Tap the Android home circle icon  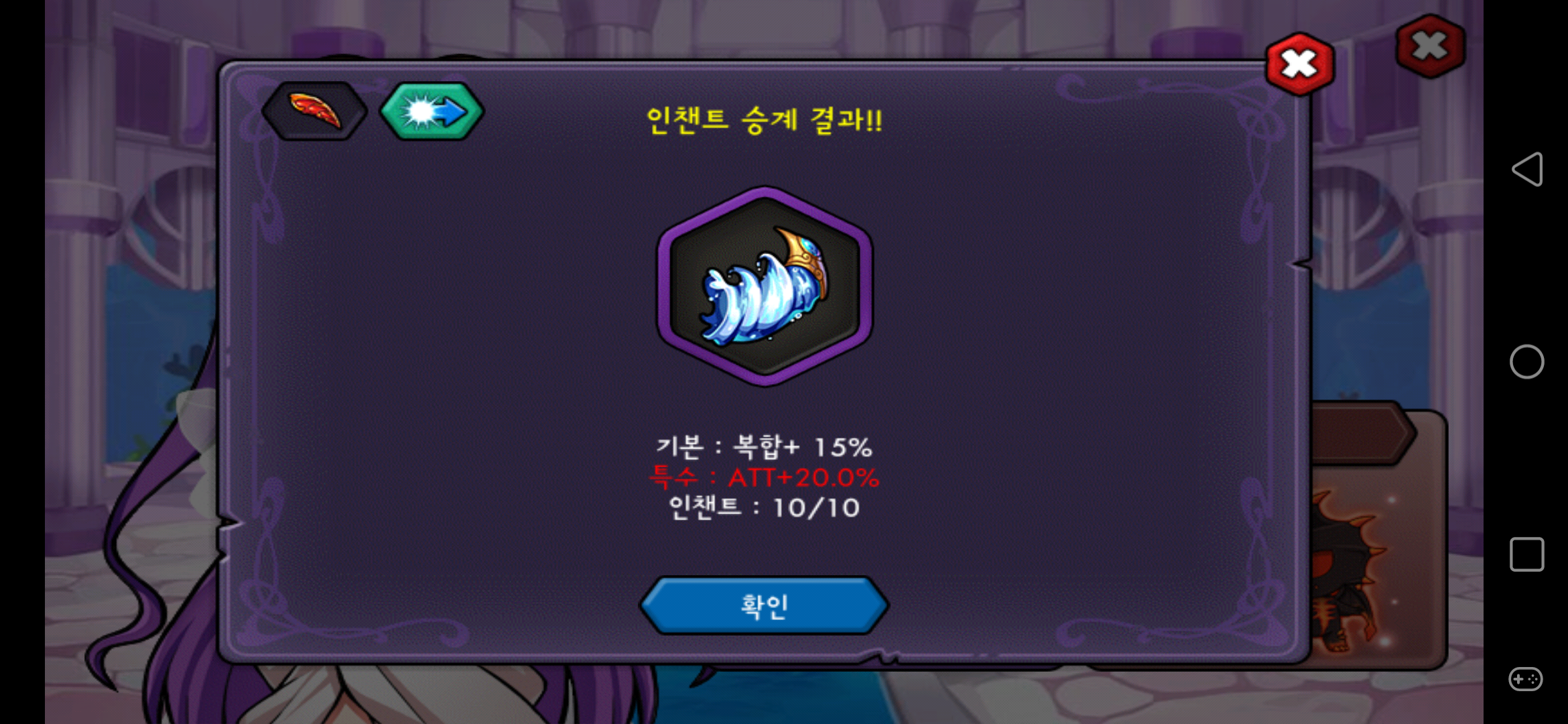coord(1527,362)
